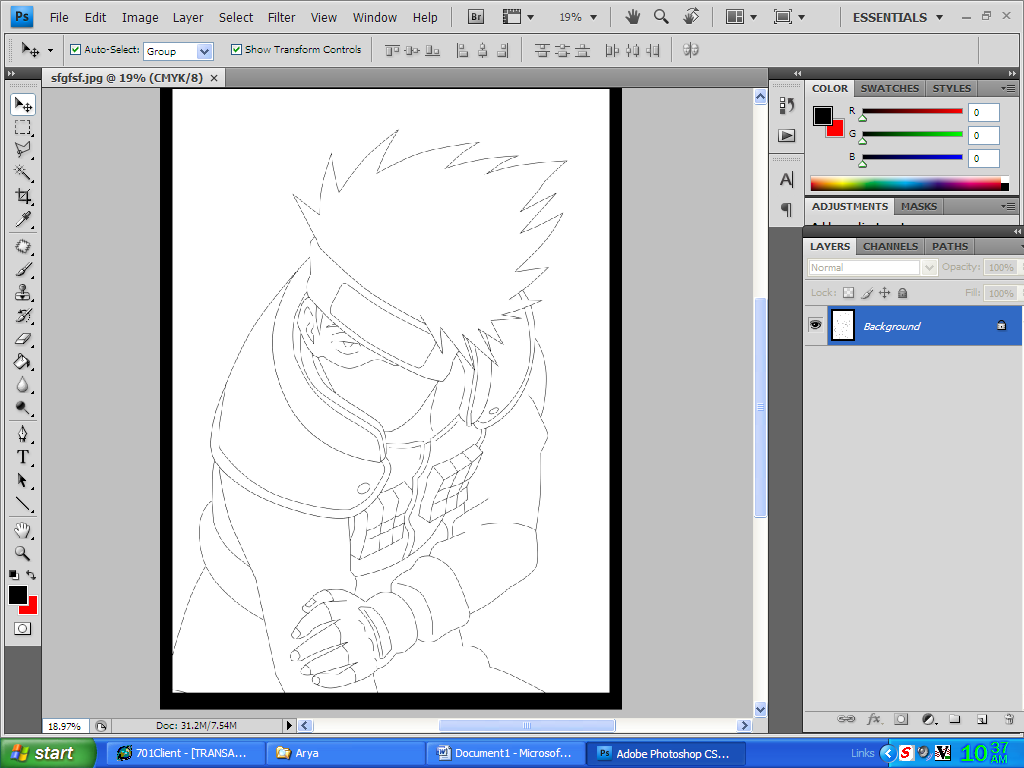Click the foreground color swatch in Color panel
The width and height of the screenshot is (1024, 768).
[822, 116]
